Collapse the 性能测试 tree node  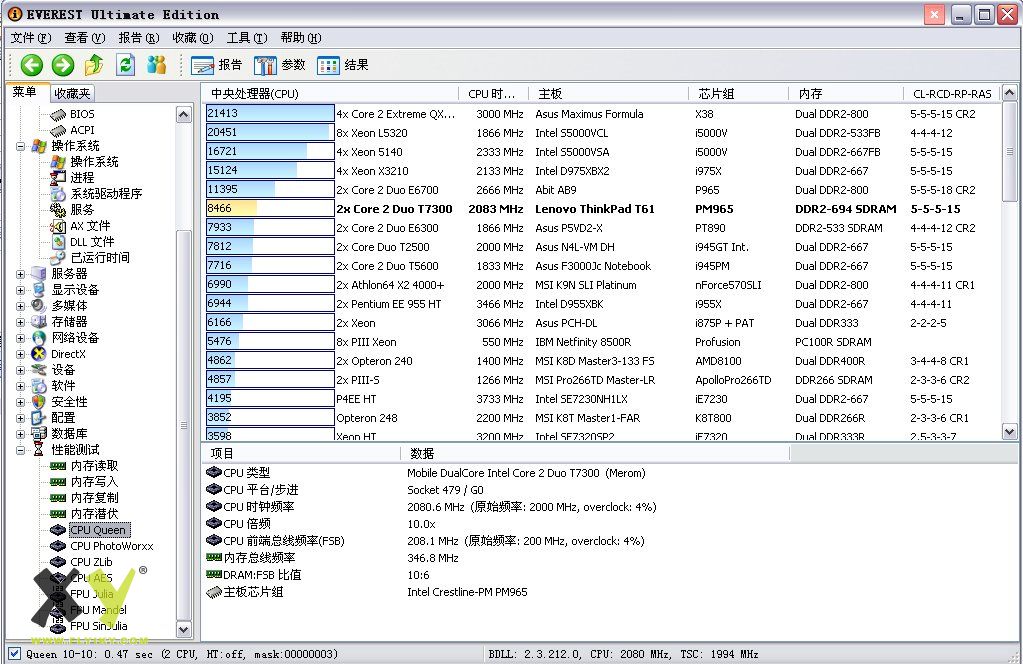(x=21, y=450)
